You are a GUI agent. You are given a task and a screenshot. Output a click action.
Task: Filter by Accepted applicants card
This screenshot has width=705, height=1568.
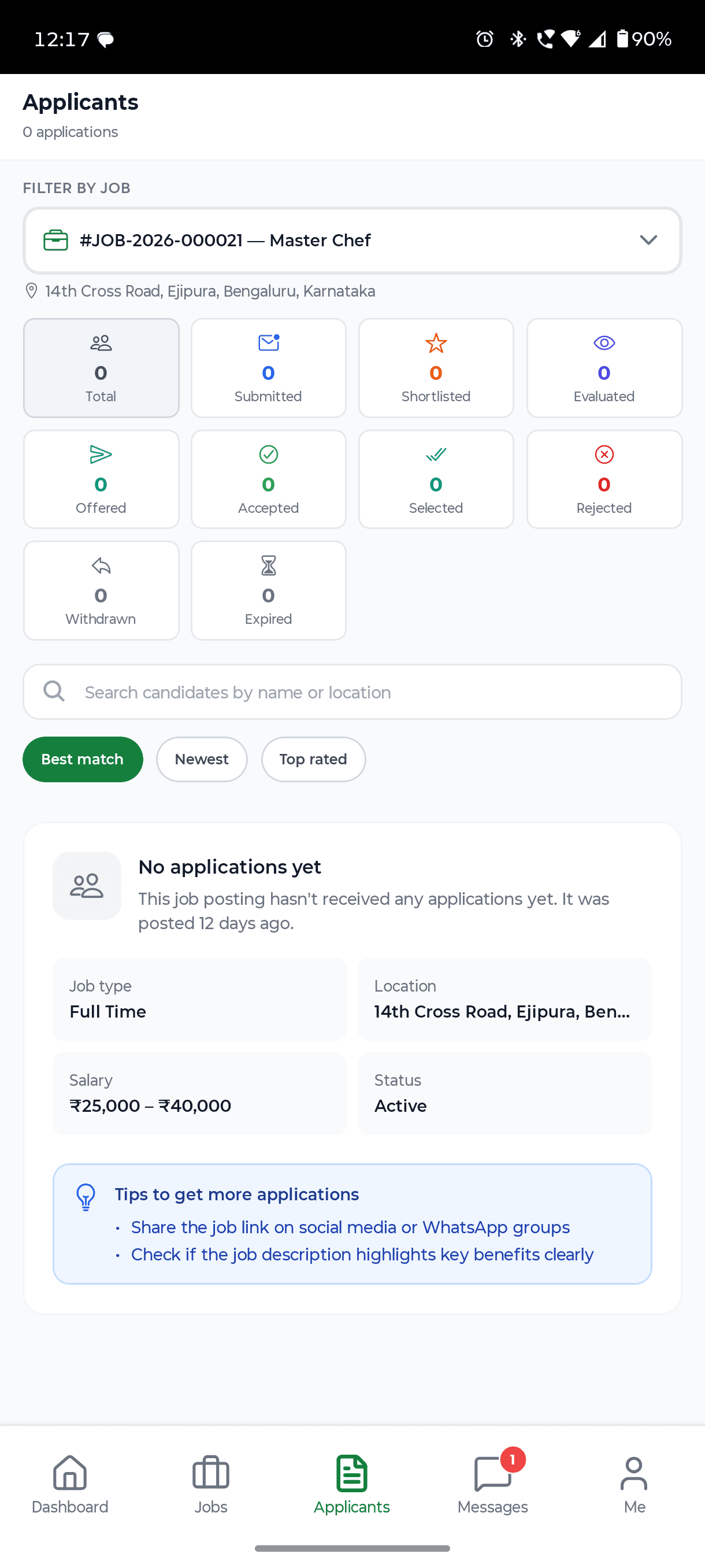click(268, 480)
